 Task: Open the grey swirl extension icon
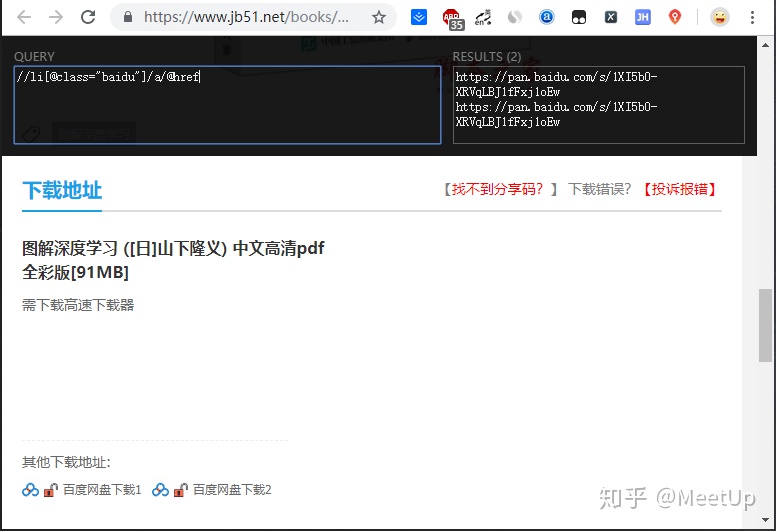point(515,17)
